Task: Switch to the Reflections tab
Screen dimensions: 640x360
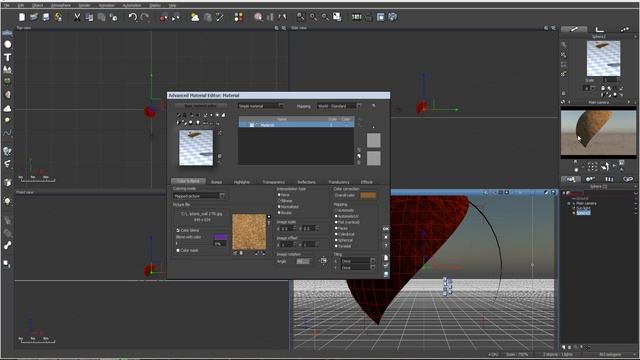Action: (x=306, y=182)
